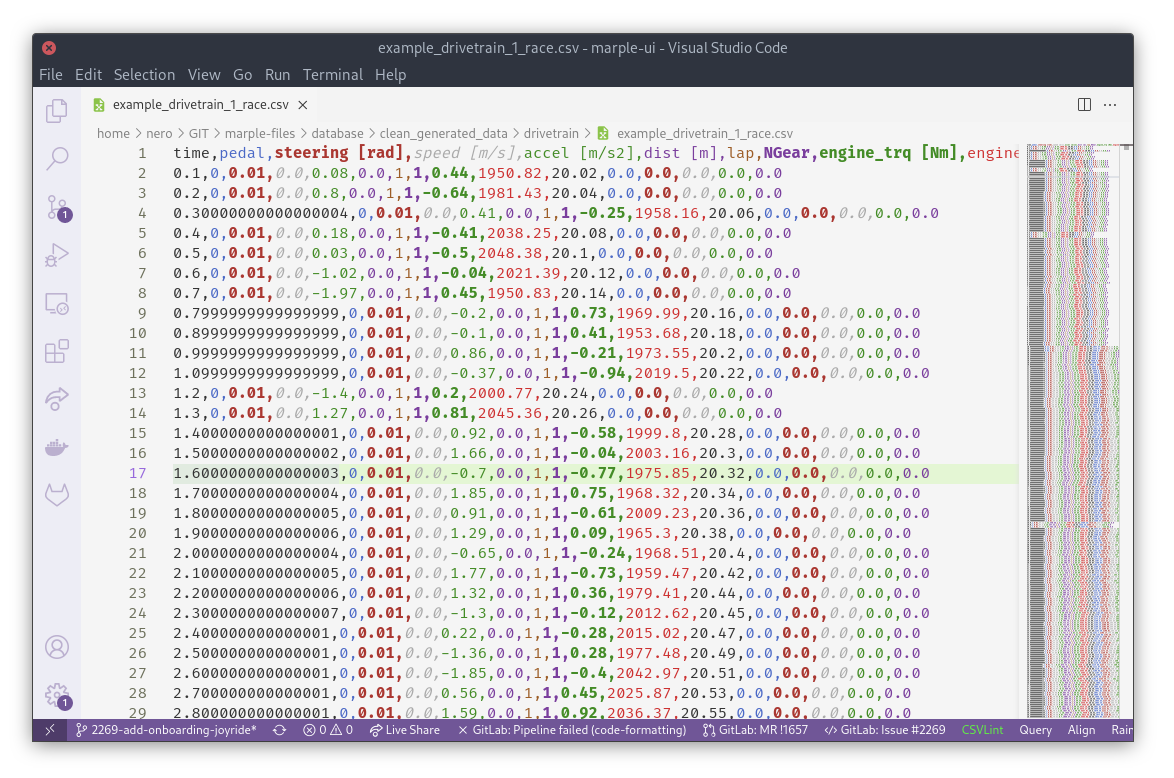Image resolution: width=1174 pixels, height=778 pixels.
Task: Close the window with red button
Action: (x=49, y=48)
